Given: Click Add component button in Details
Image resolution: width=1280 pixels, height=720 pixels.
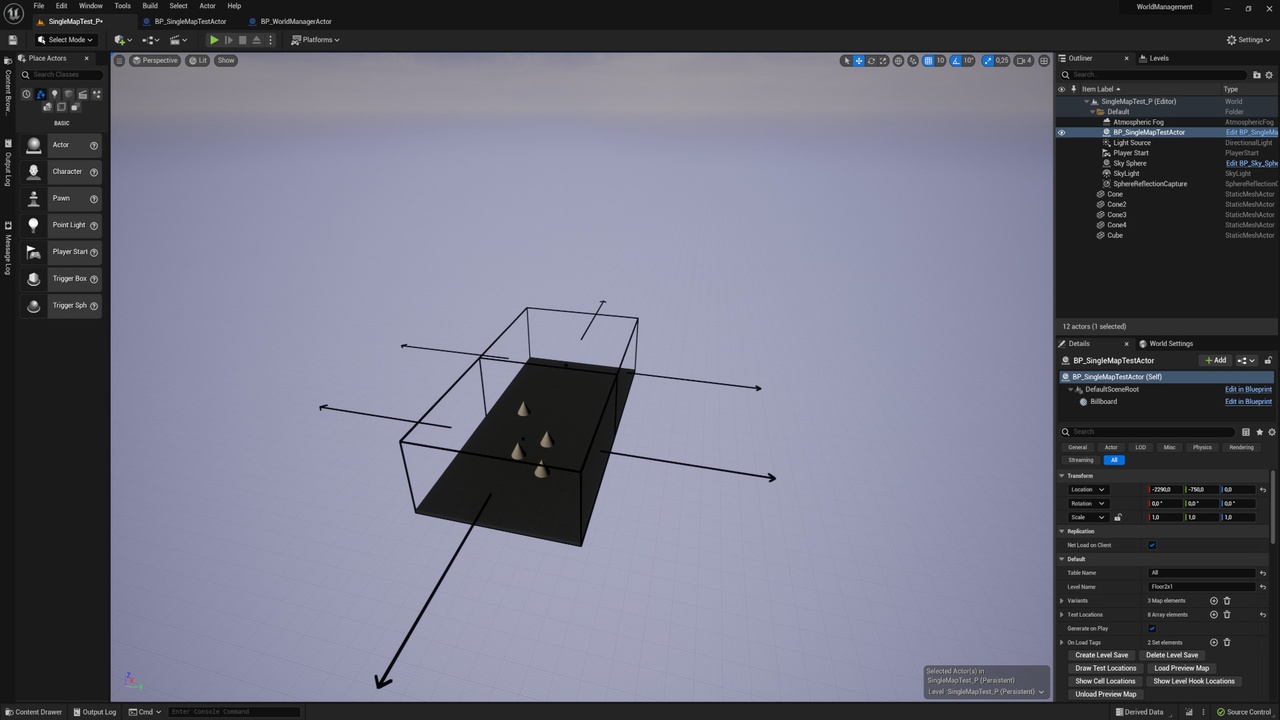Looking at the screenshot, I should point(1216,360).
